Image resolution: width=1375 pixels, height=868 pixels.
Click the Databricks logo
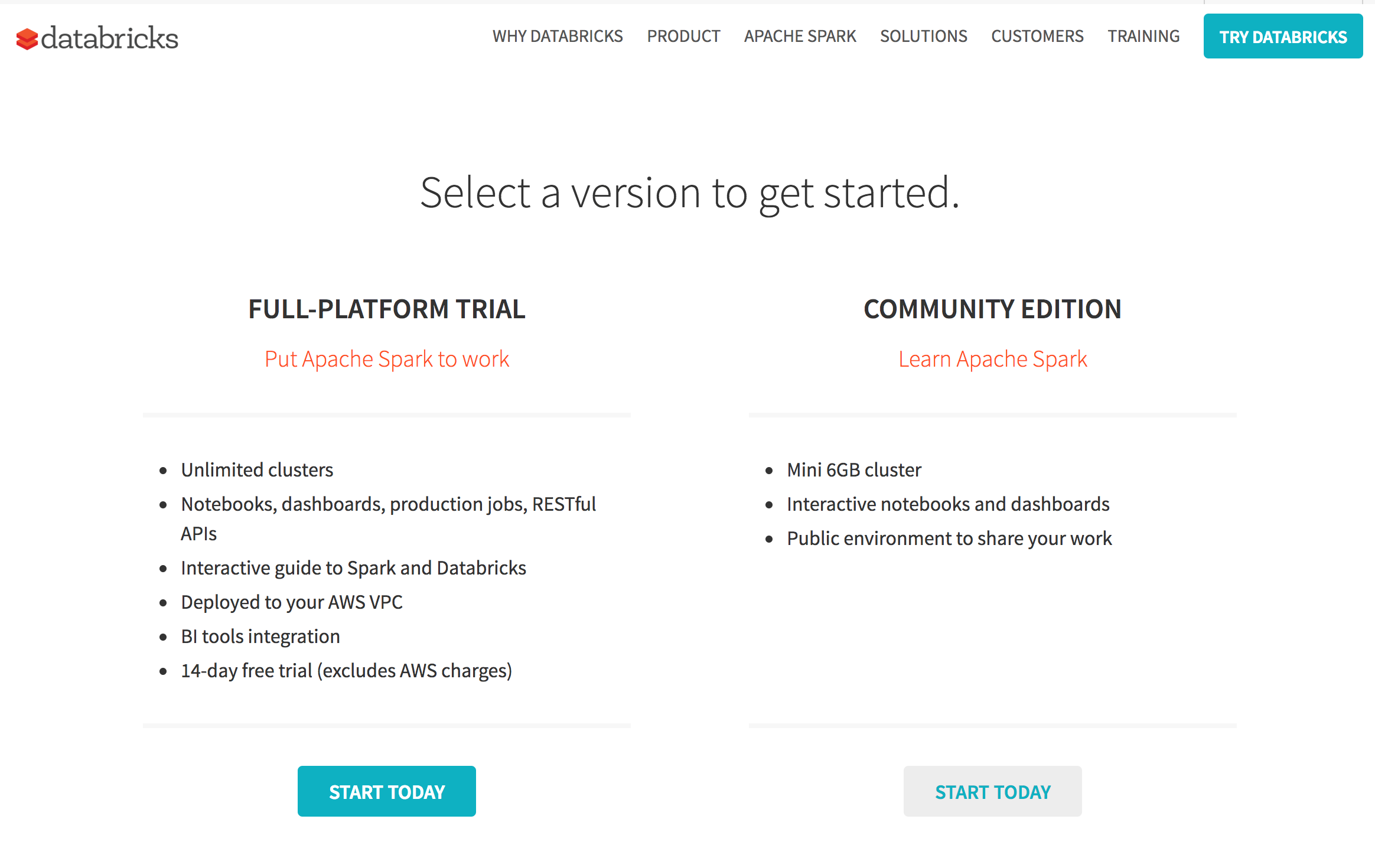click(x=97, y=38)
